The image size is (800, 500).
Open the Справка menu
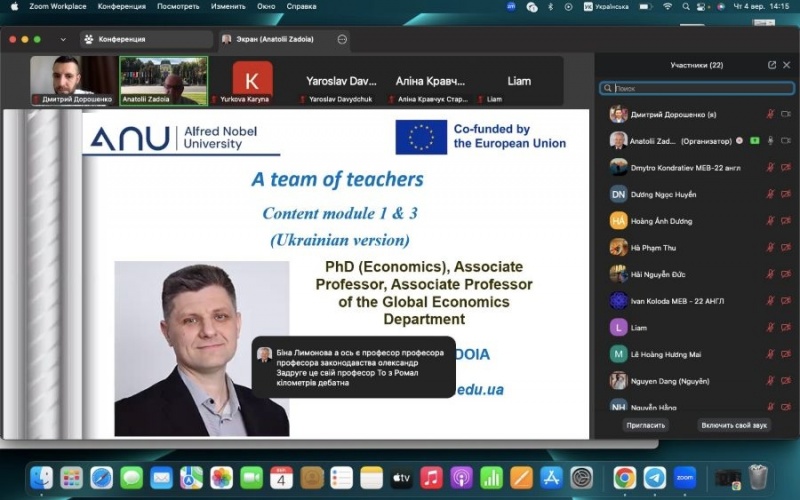coord(301,7)
